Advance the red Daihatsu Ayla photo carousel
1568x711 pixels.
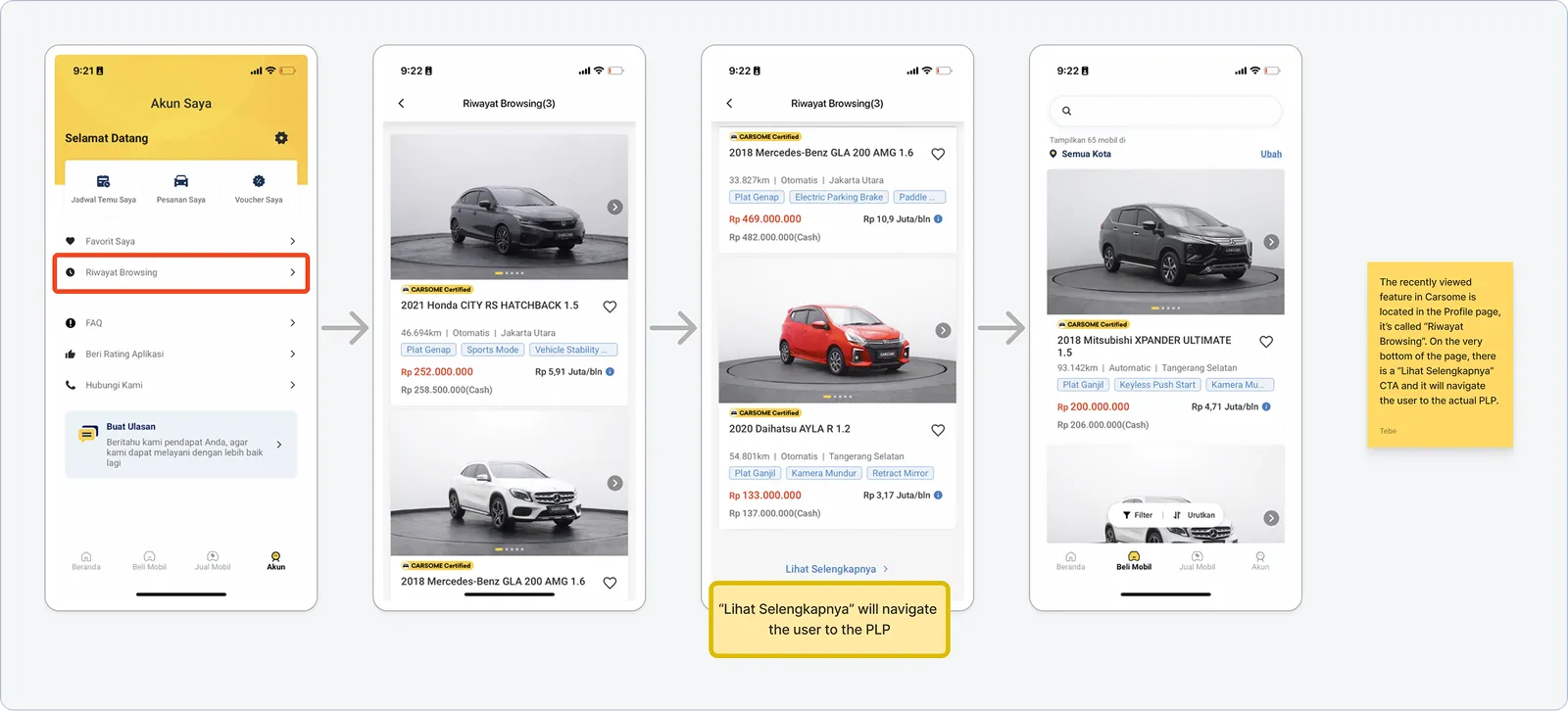tap(943, 331)
